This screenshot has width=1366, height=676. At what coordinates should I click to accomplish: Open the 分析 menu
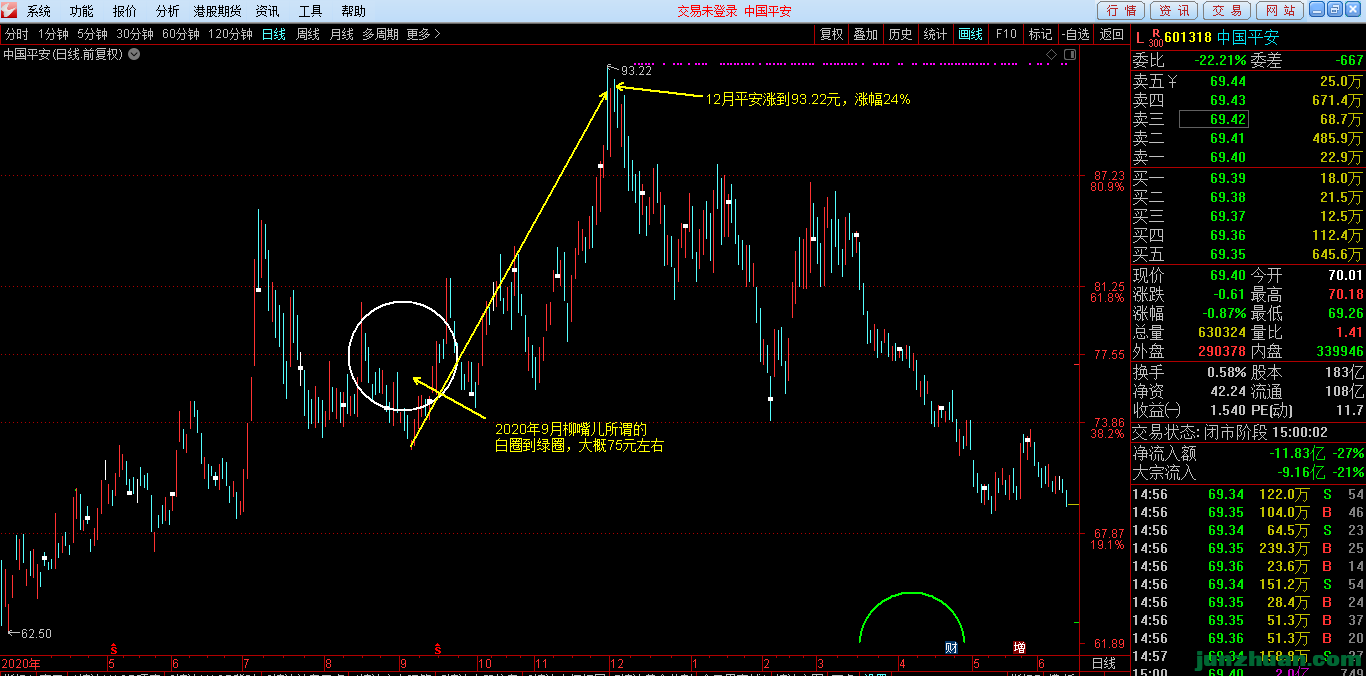coord(168,11)
